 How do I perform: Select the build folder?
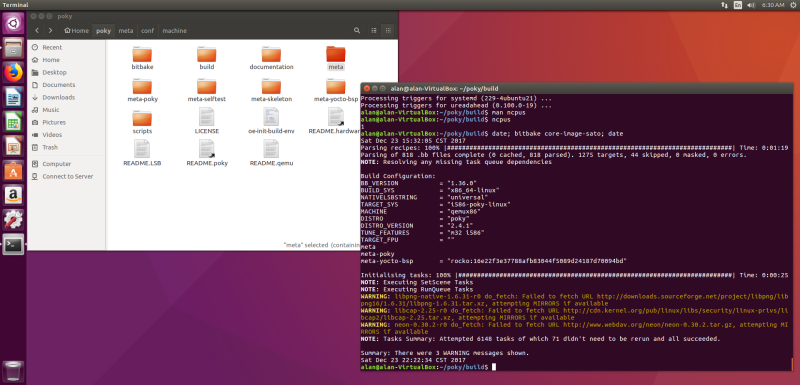pos(207,58)
